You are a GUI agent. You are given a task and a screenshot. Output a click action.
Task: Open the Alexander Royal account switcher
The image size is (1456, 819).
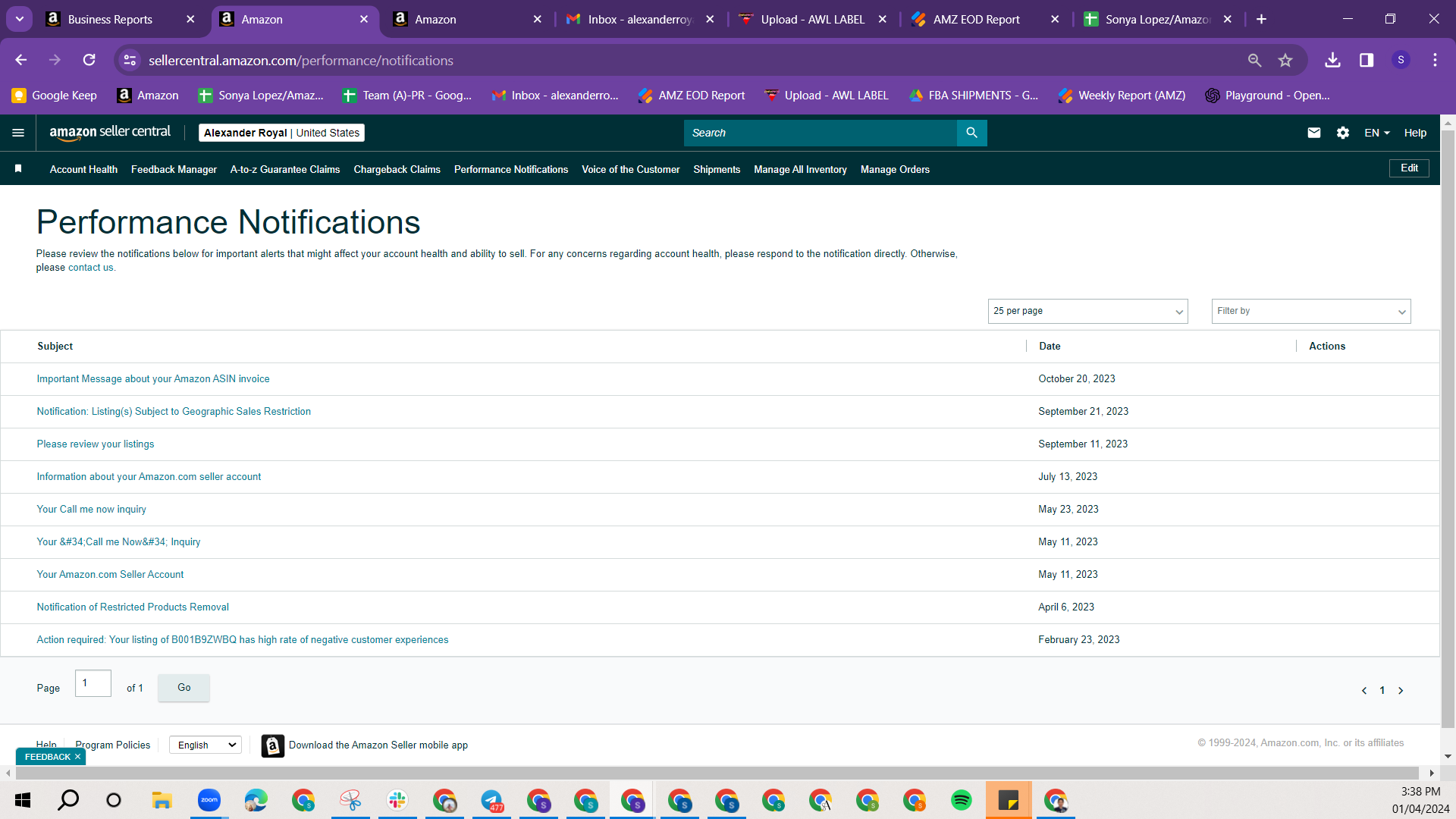281,133
